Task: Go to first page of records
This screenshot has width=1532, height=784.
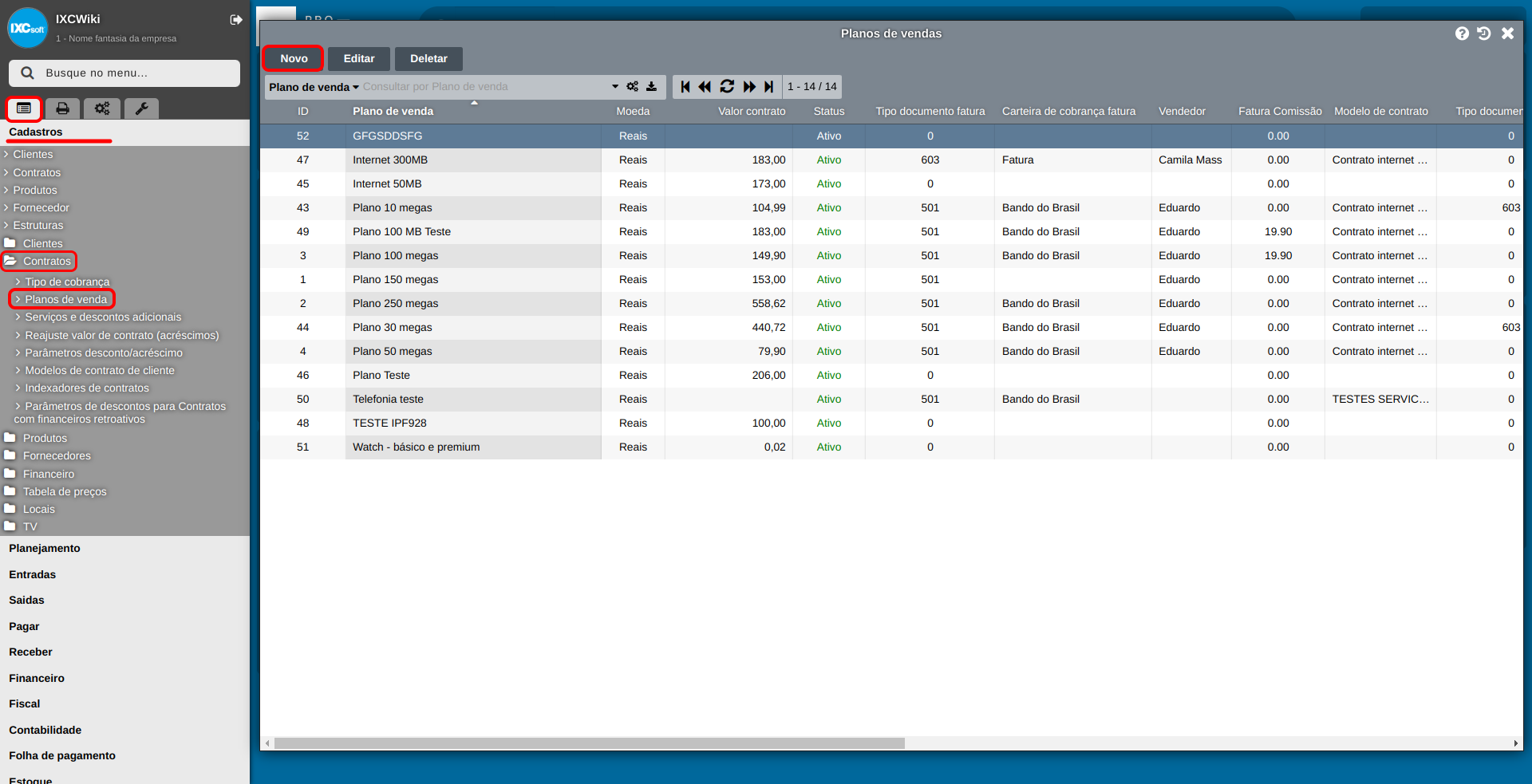Action: 685,86
